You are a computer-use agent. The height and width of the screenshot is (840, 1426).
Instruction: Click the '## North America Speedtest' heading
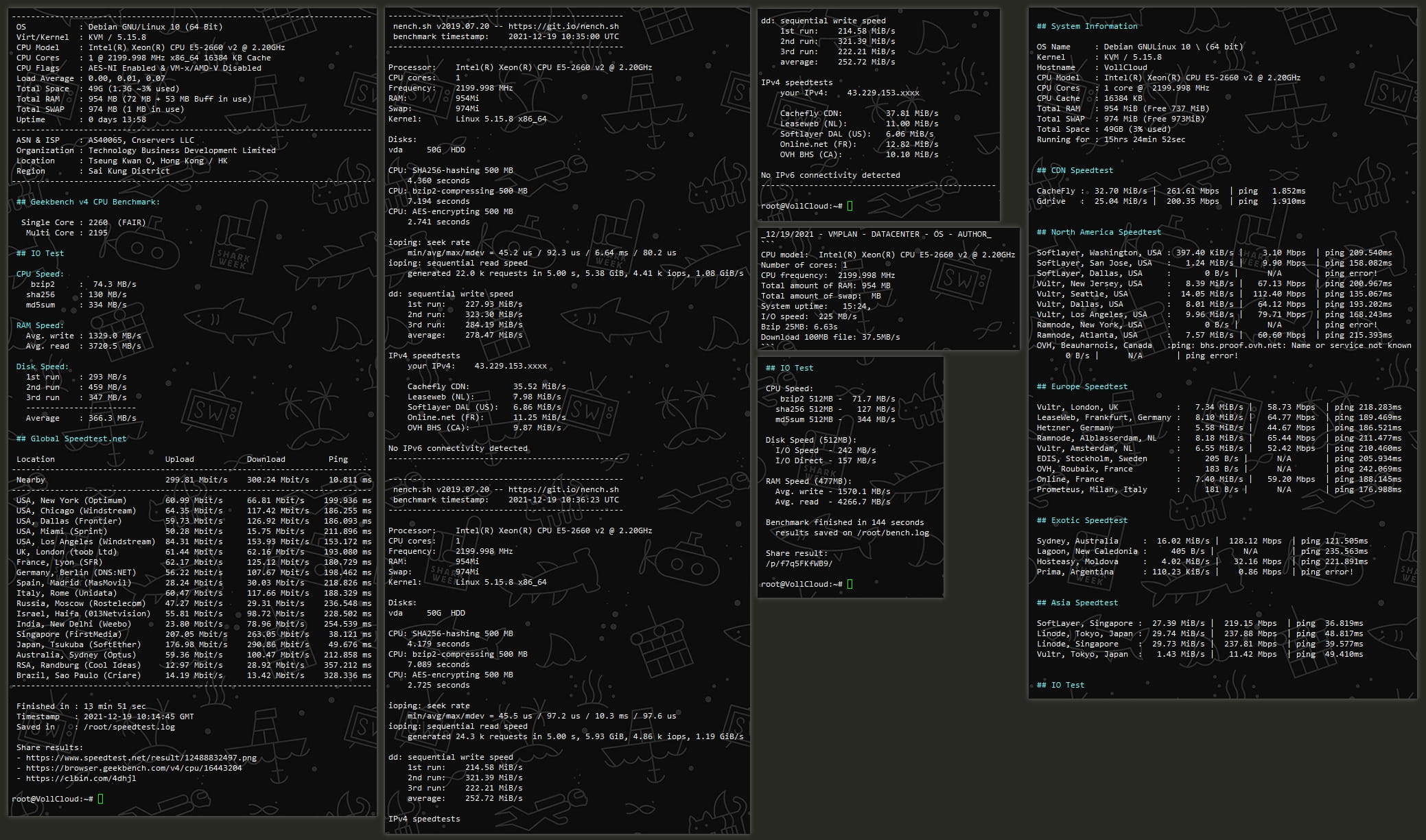point(1099,232)
